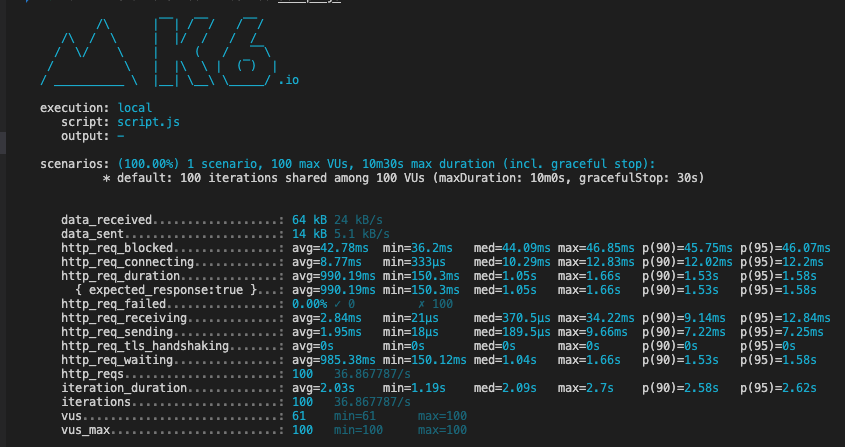Click the 'execution:' label
845x447 pixels.
[x=75, y=108]
